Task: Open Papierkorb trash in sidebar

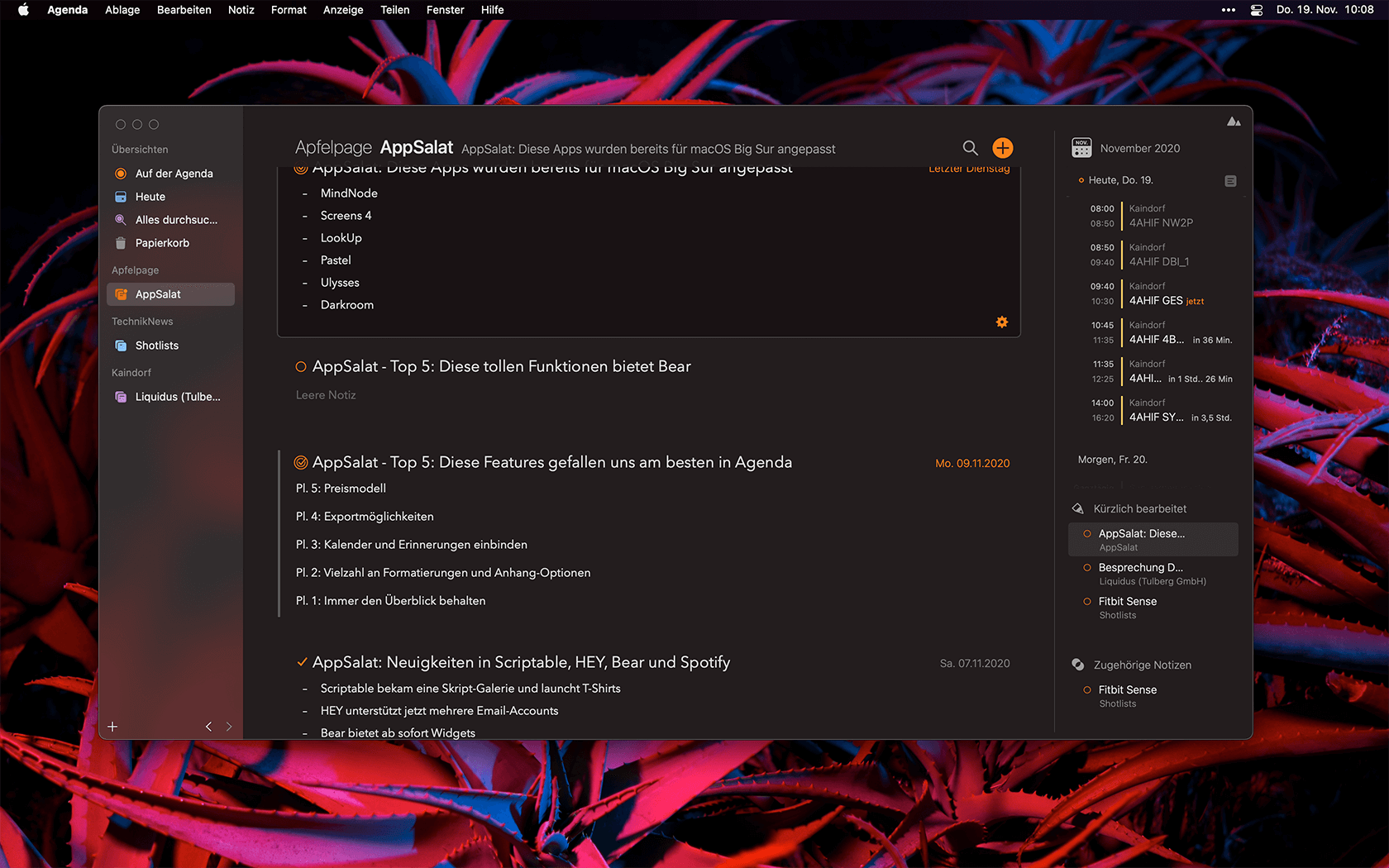Action: (x=162, y=243)
